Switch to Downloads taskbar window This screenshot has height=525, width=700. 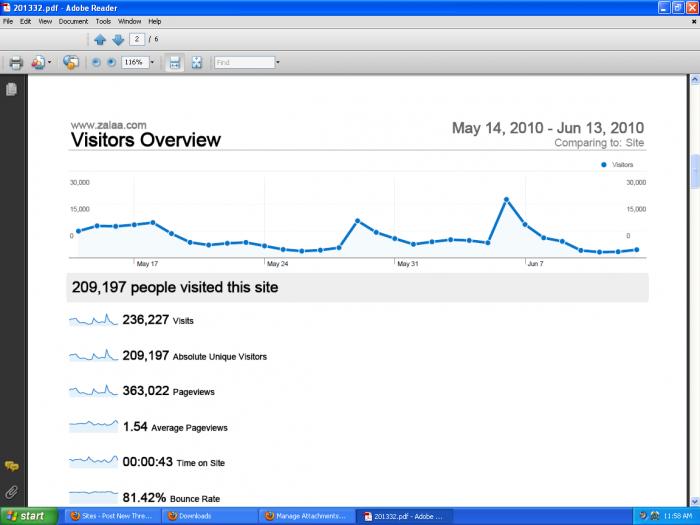208,516
